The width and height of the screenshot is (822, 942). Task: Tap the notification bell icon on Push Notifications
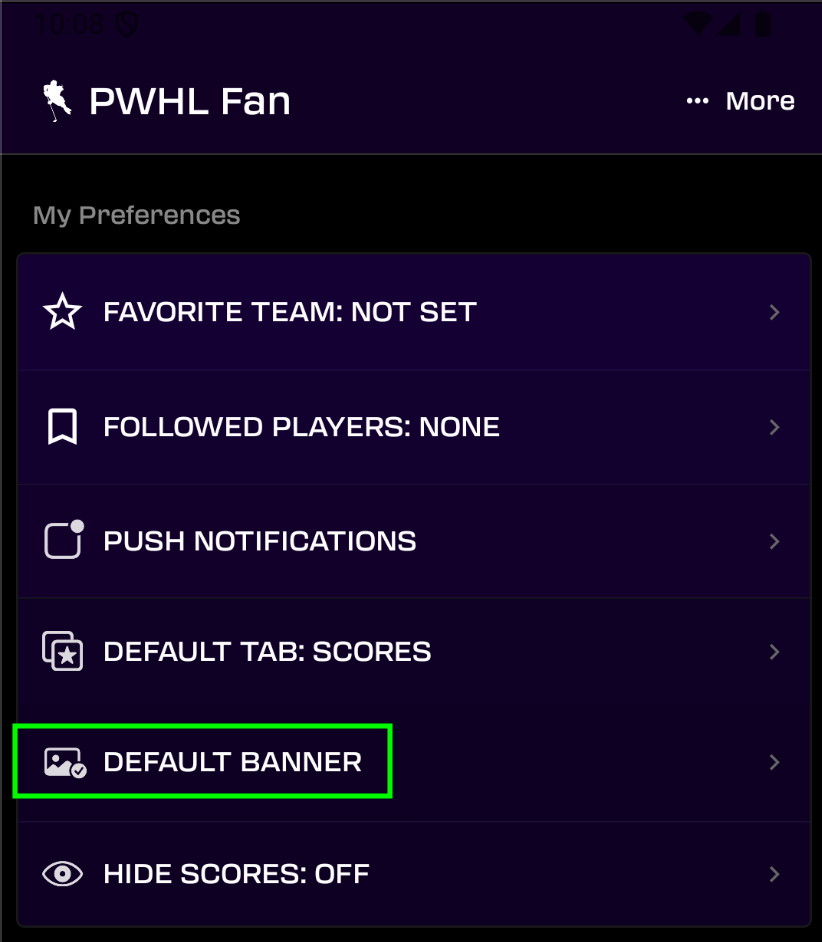(62, 541)
